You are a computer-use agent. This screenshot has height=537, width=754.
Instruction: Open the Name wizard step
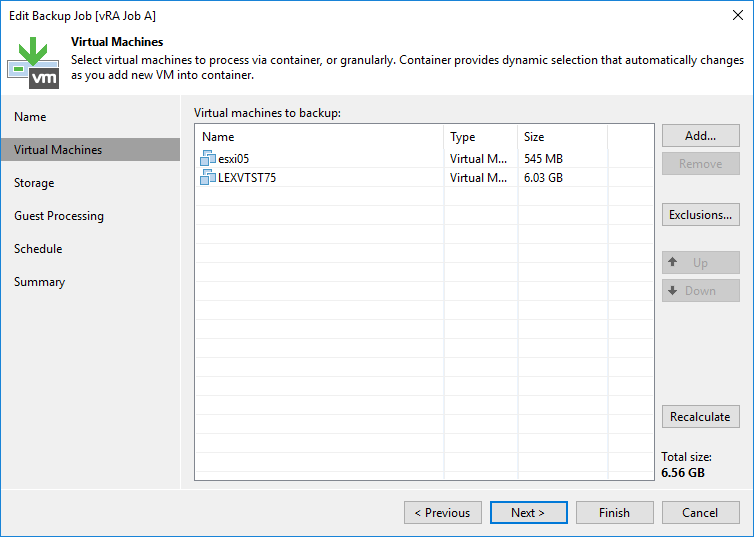coord(30,117)
